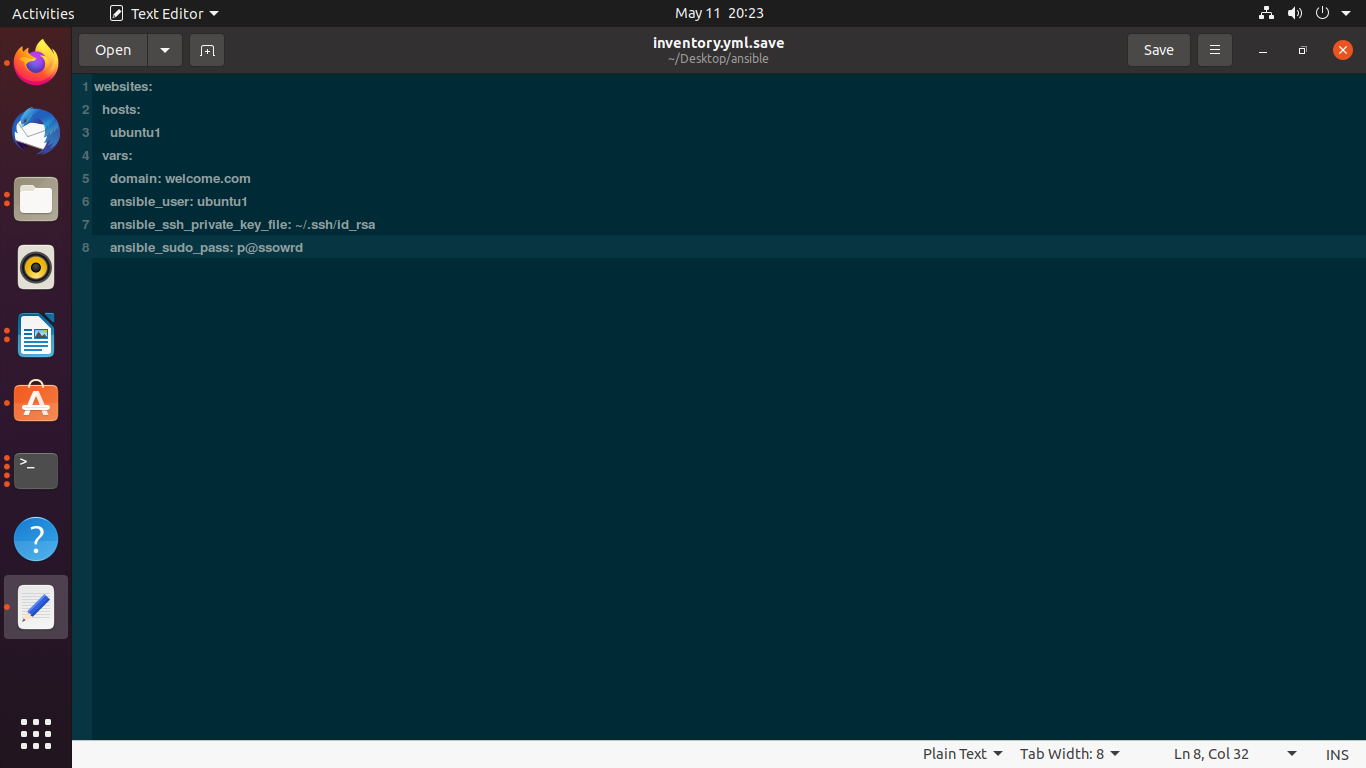
Task: Launch Firefox from the dock
Action: point(35,63)
